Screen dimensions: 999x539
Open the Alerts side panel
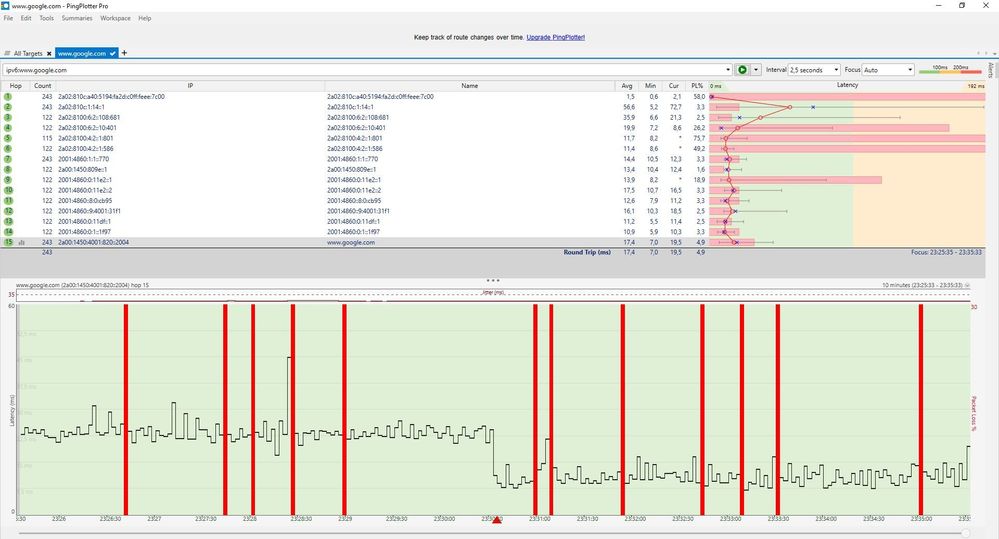click(x=991, y=70)
